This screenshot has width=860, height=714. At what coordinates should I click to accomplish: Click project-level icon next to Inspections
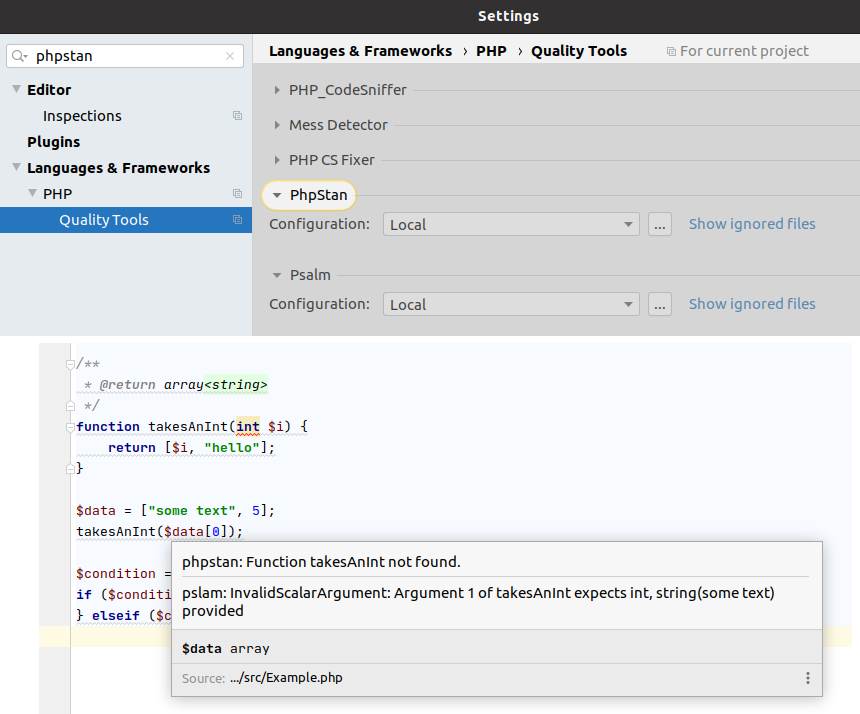tap(237, 116)
